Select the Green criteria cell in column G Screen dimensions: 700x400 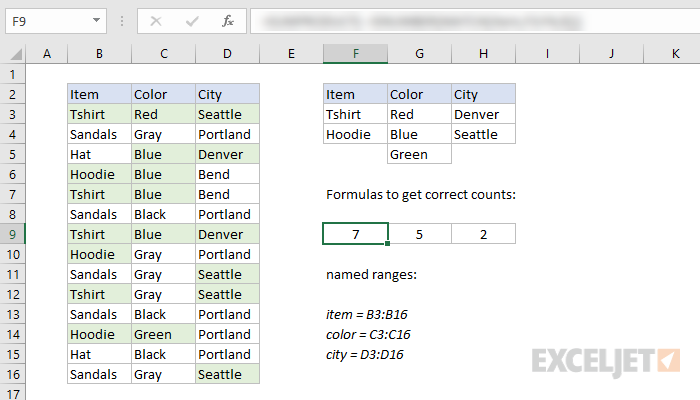419,154
